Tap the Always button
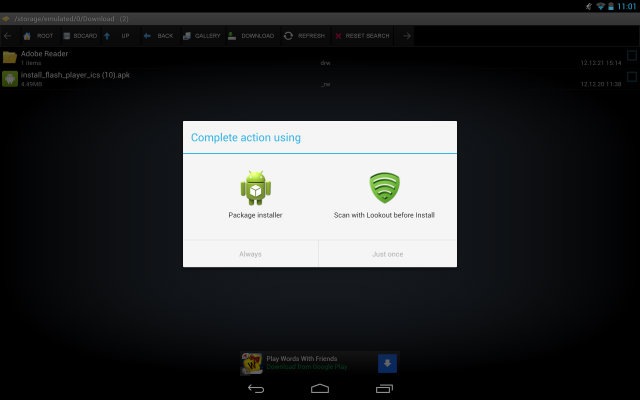The width and height of the screenshot is (640, 400). 250,254
